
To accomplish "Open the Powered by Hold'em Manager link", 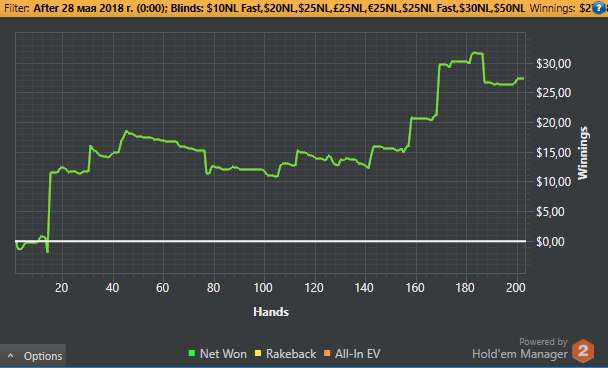I will (520, 348).
